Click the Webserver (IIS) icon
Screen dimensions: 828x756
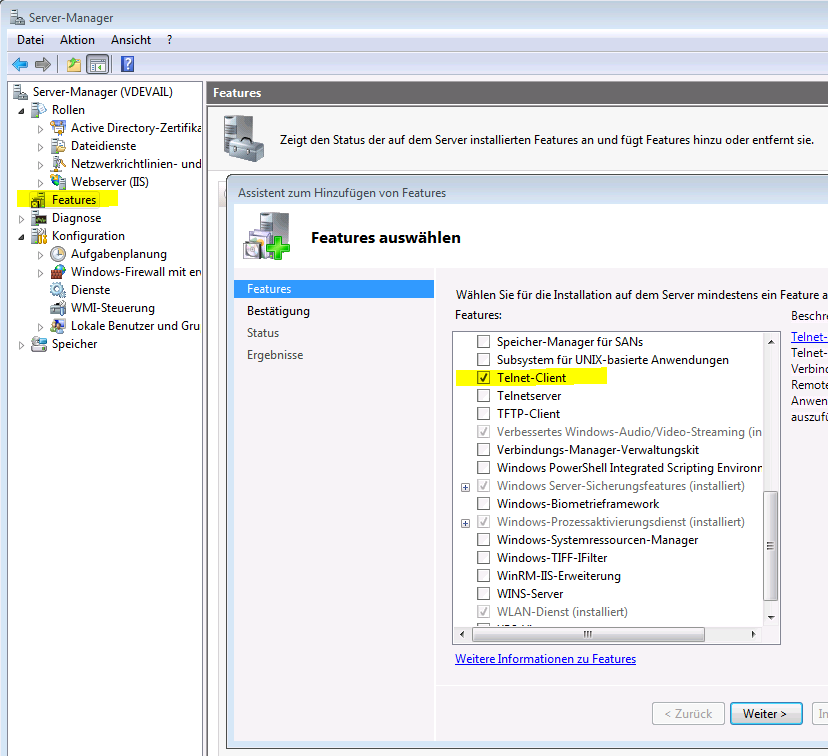(58, 182)
